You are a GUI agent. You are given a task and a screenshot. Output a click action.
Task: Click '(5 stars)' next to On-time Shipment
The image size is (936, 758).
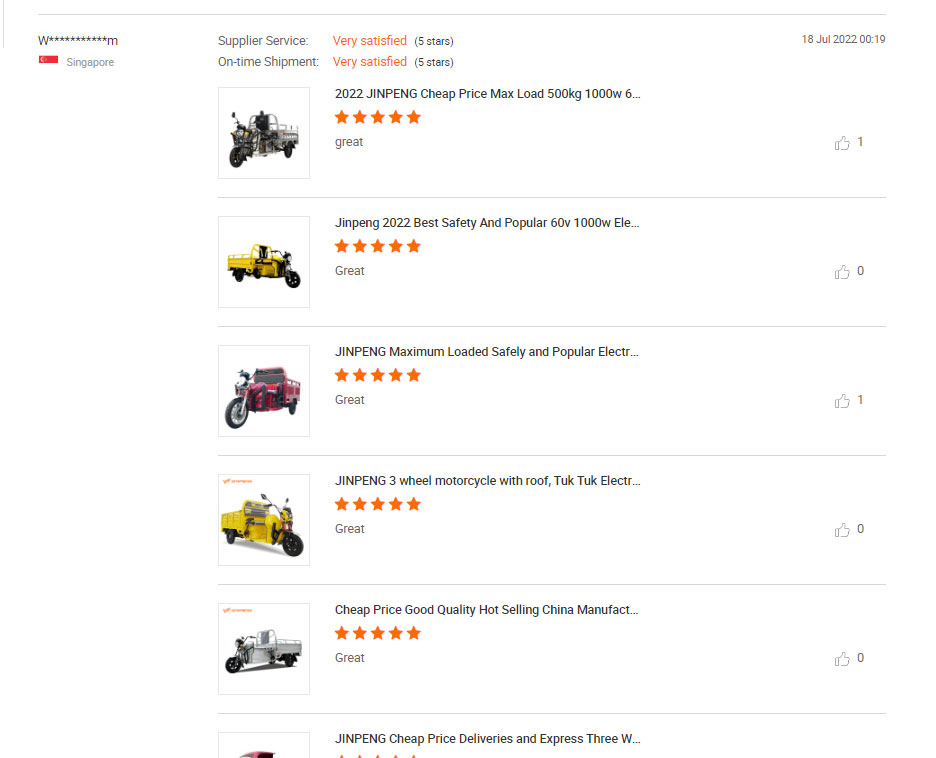click(434, 62)
